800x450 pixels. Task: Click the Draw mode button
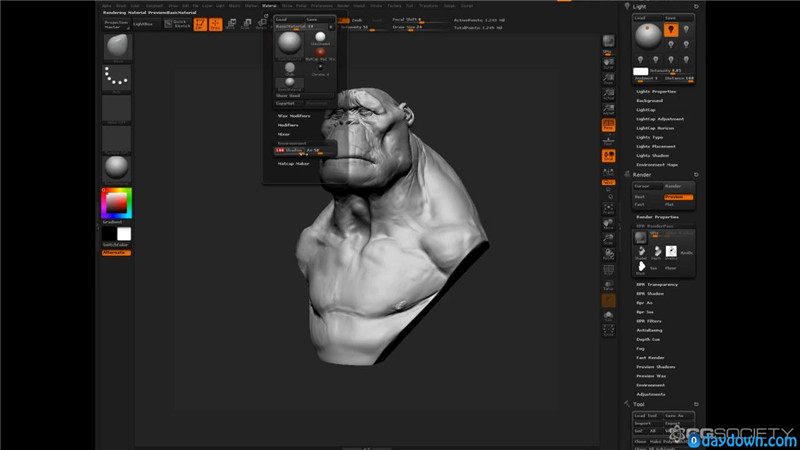(x=216, y=24)
